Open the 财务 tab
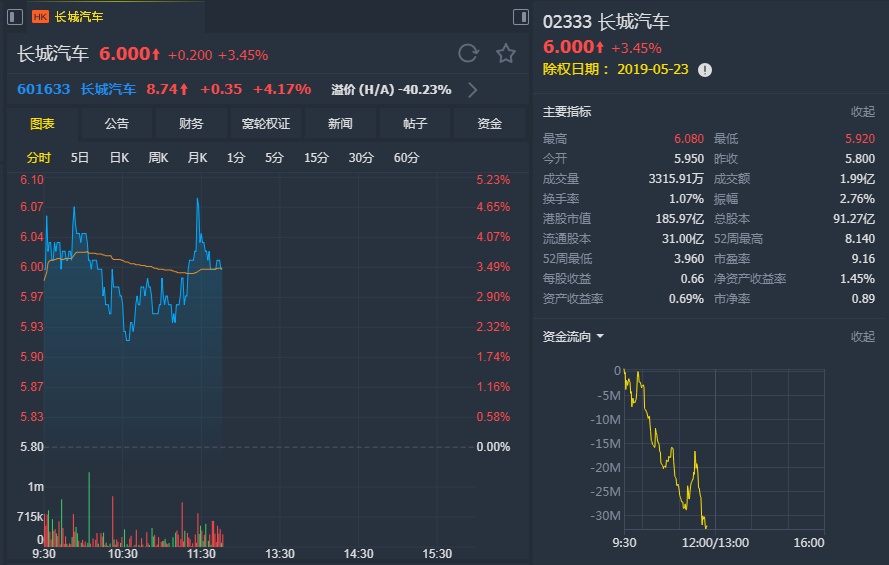The height and width of the screenshot is (565, 889). click(191, 124)
